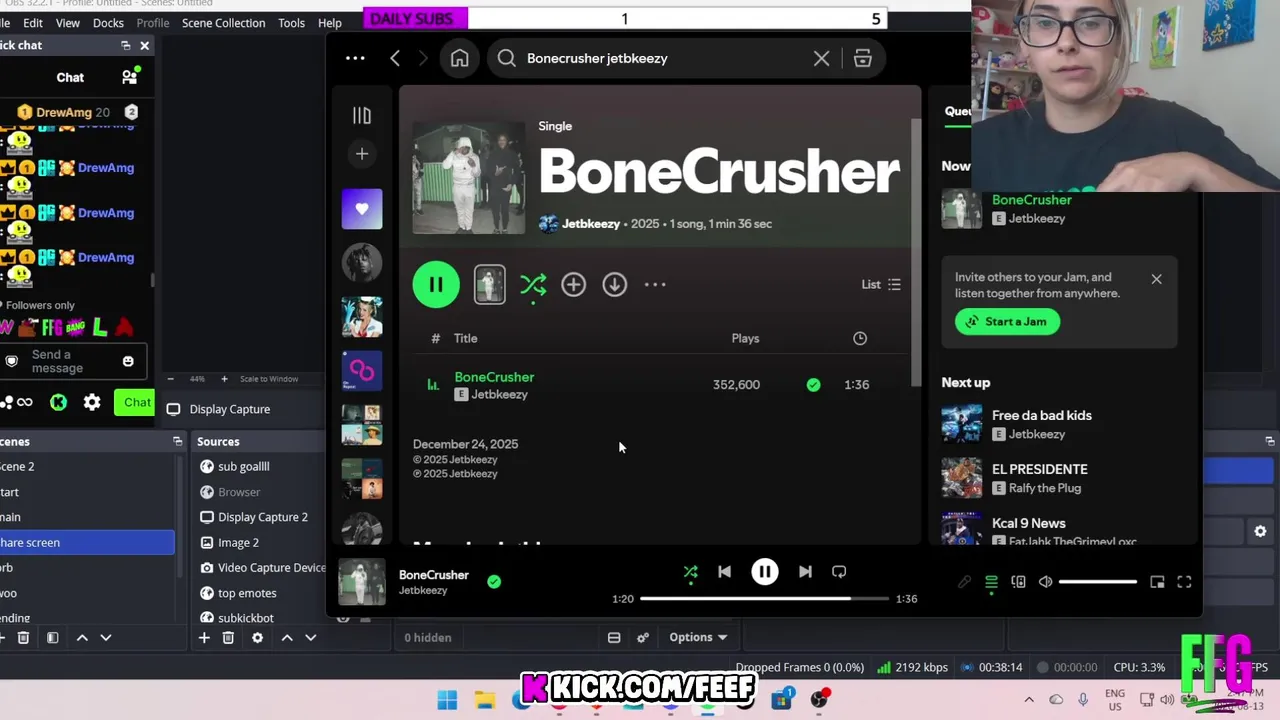1280x720 pixels.
Task: Open Jetbkeezy artist link under title
Action: [591, 224]
